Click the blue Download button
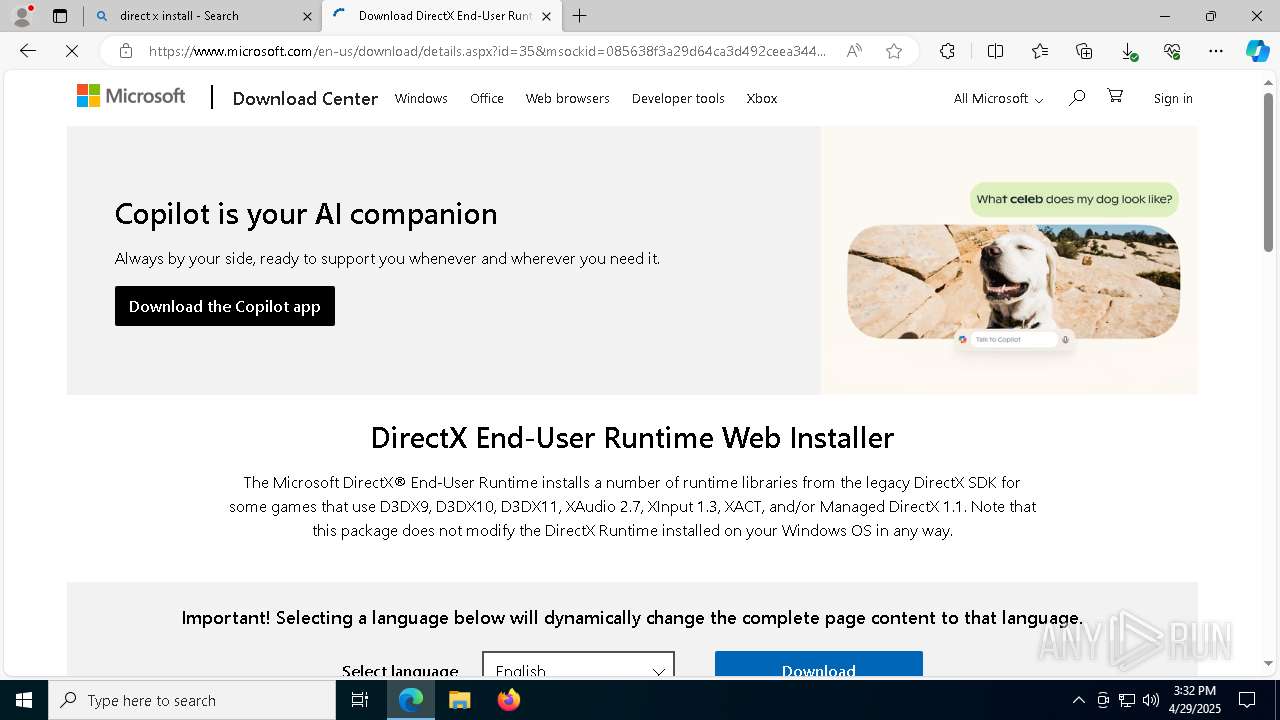The height and width of the screenshot is (720, 1280). pos(819,663)
